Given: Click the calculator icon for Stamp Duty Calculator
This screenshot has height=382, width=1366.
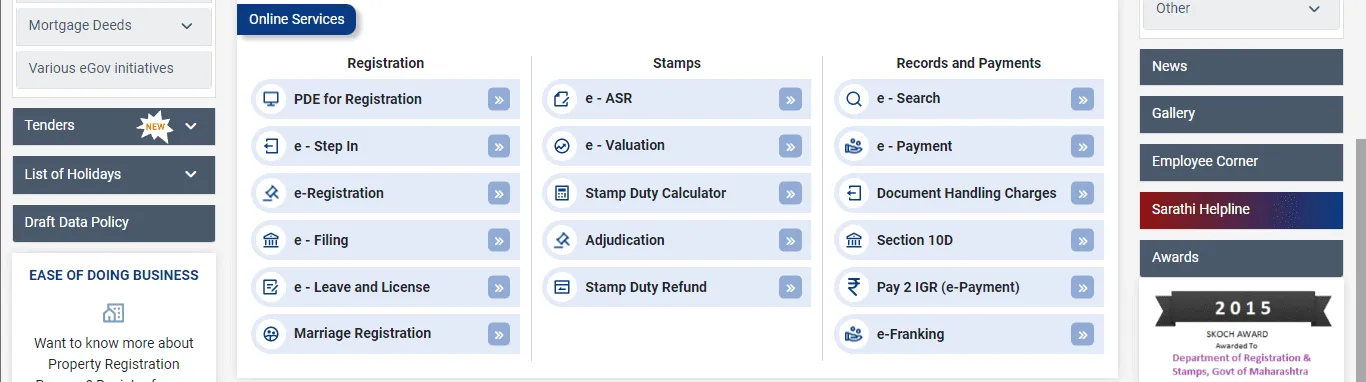Looking at the screenshot, I should click(562, 193).
